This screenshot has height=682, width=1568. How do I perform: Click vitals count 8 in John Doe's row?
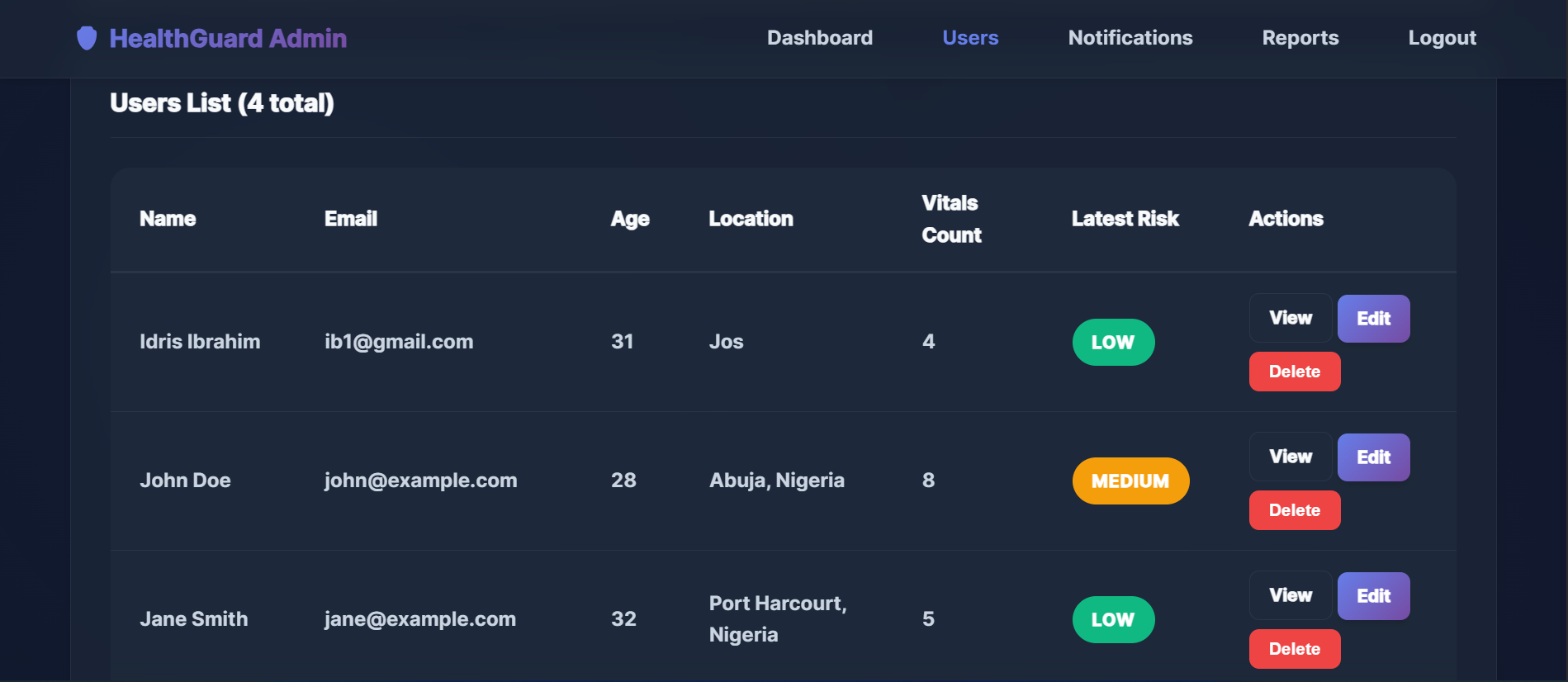point(928,481)
